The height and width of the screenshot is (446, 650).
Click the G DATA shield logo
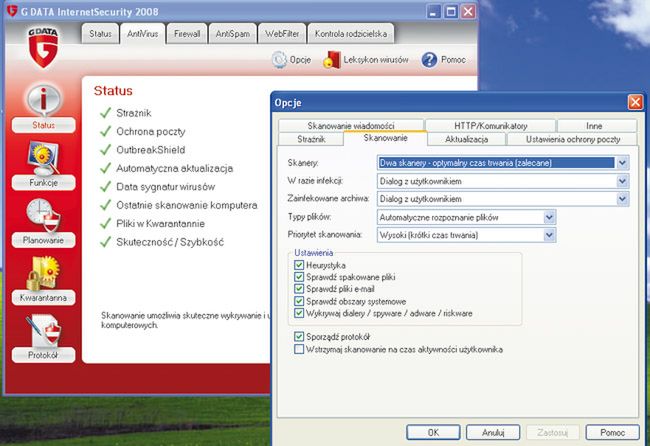tap(43, 48)
